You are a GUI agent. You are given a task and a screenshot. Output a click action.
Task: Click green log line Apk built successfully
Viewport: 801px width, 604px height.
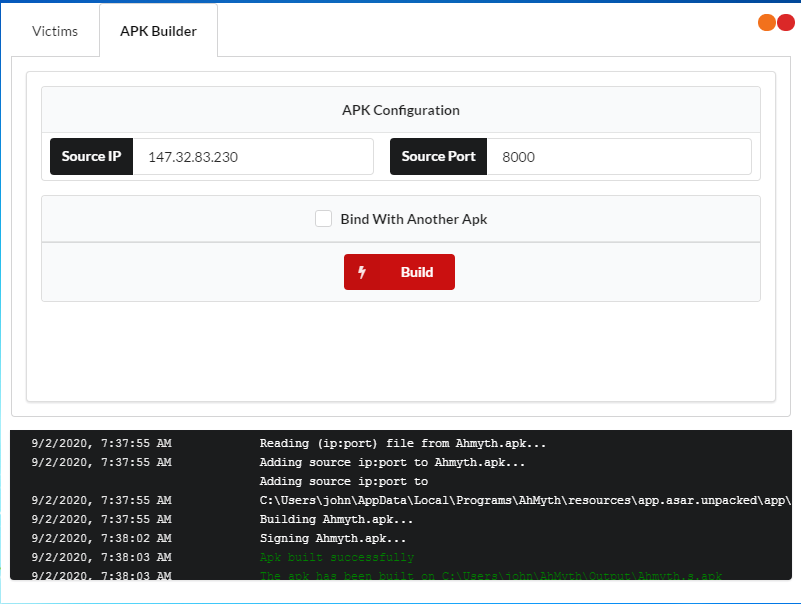tap(337, 557)
